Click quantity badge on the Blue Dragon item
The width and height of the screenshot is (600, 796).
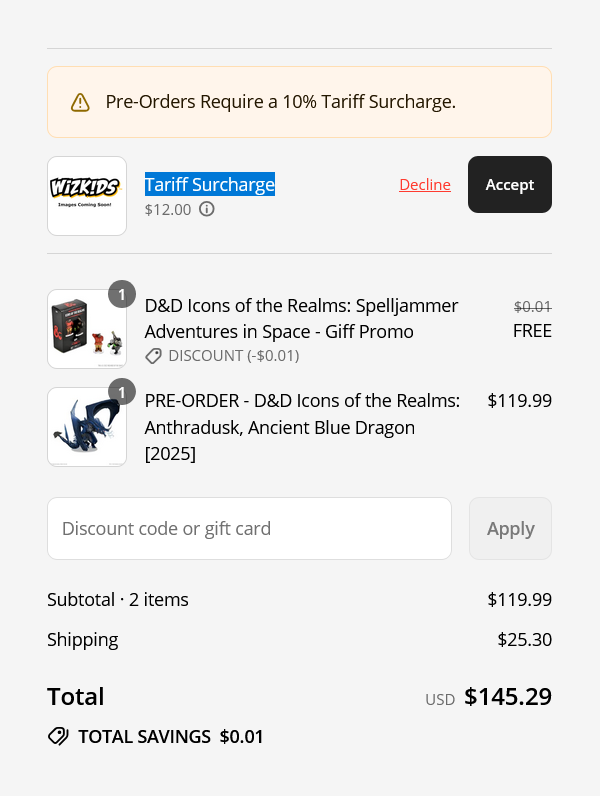122,391
